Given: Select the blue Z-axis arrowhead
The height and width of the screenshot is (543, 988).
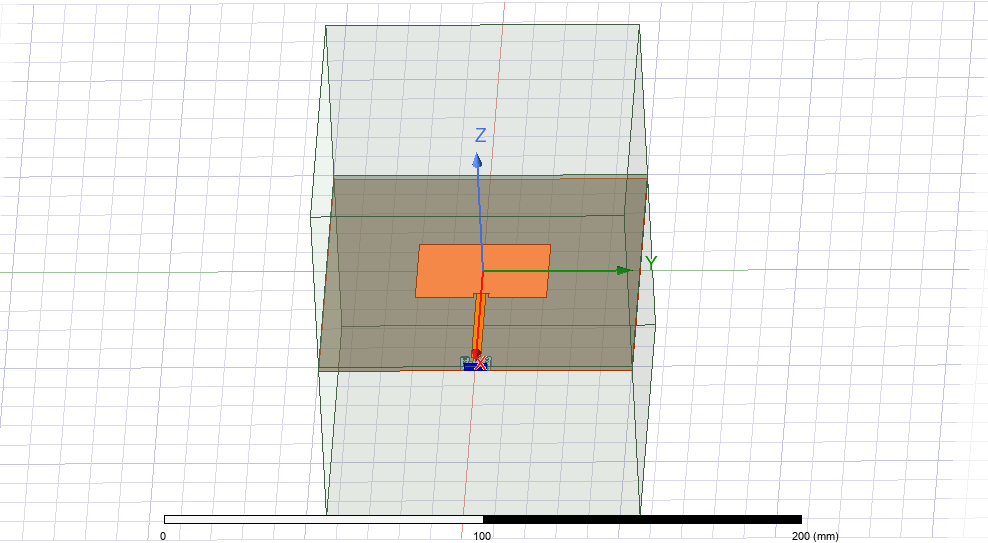Looking at the screenshot, I should coord(478,160).
